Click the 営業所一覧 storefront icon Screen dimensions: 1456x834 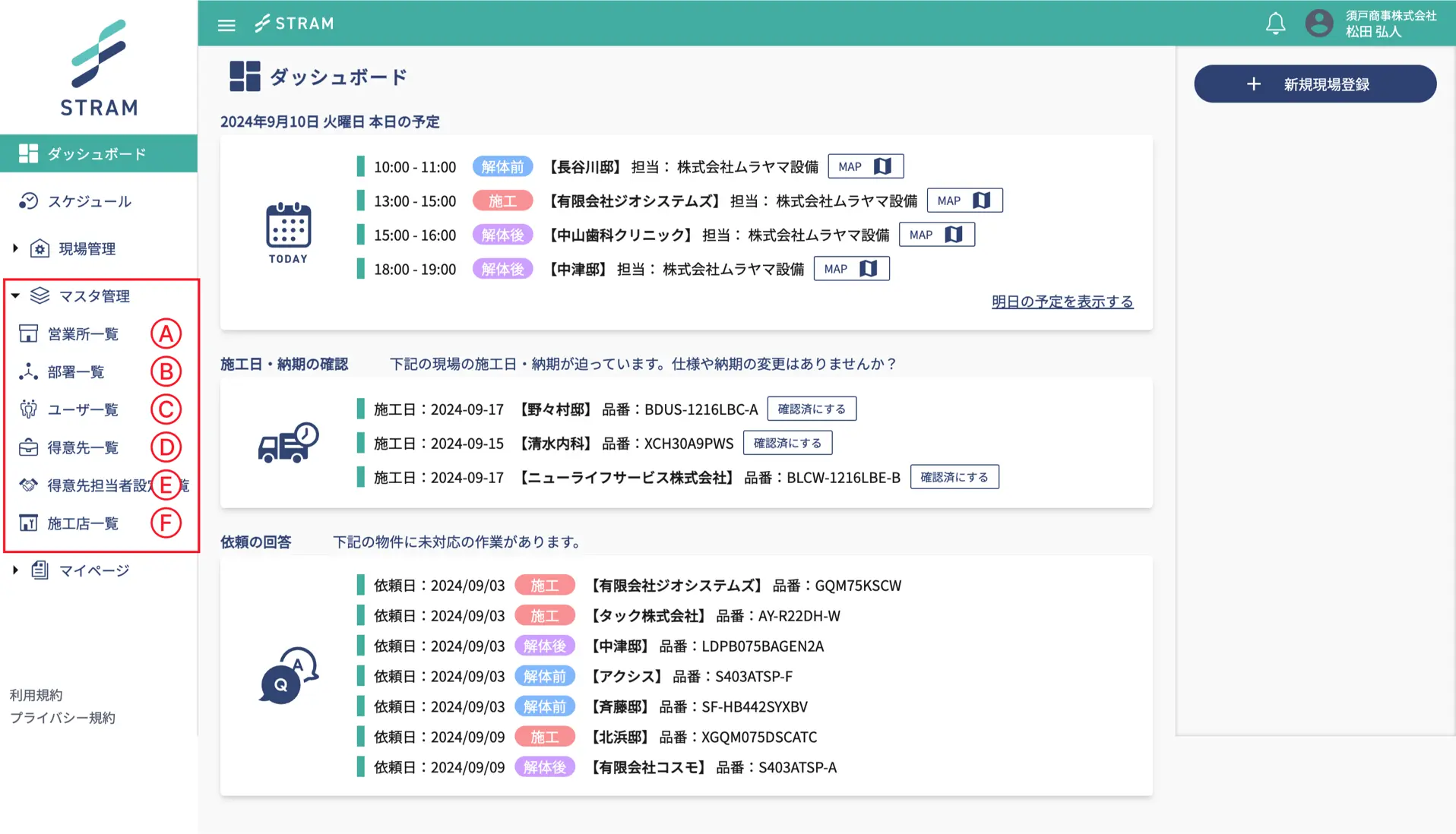pos(28,334)
